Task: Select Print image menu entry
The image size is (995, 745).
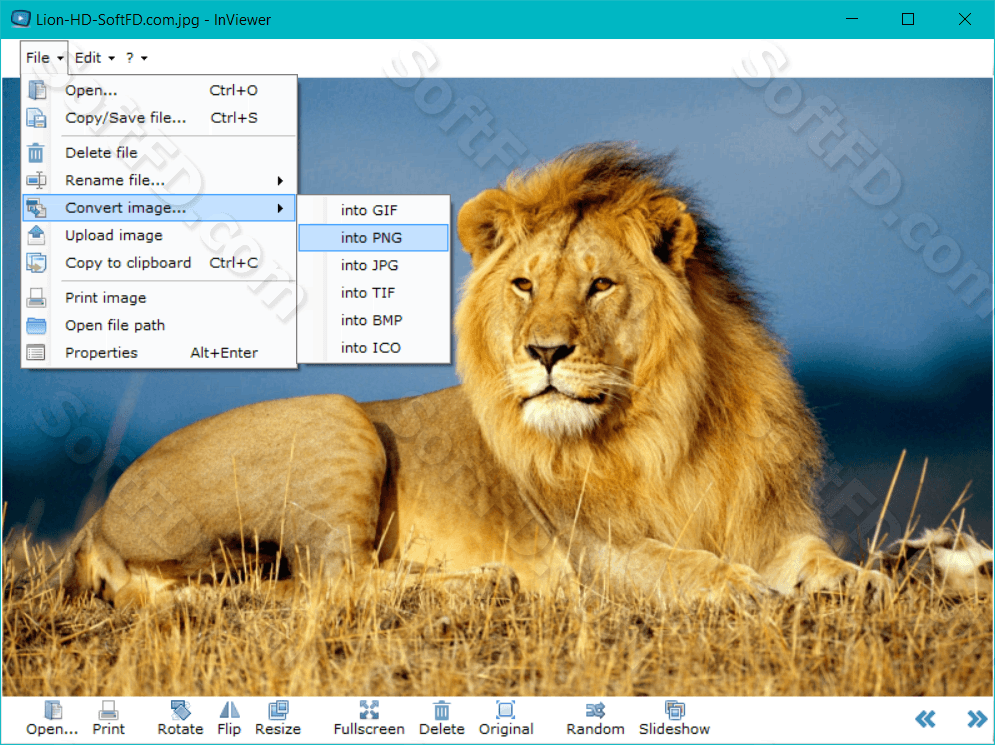Action: click(x=159, y=298)
